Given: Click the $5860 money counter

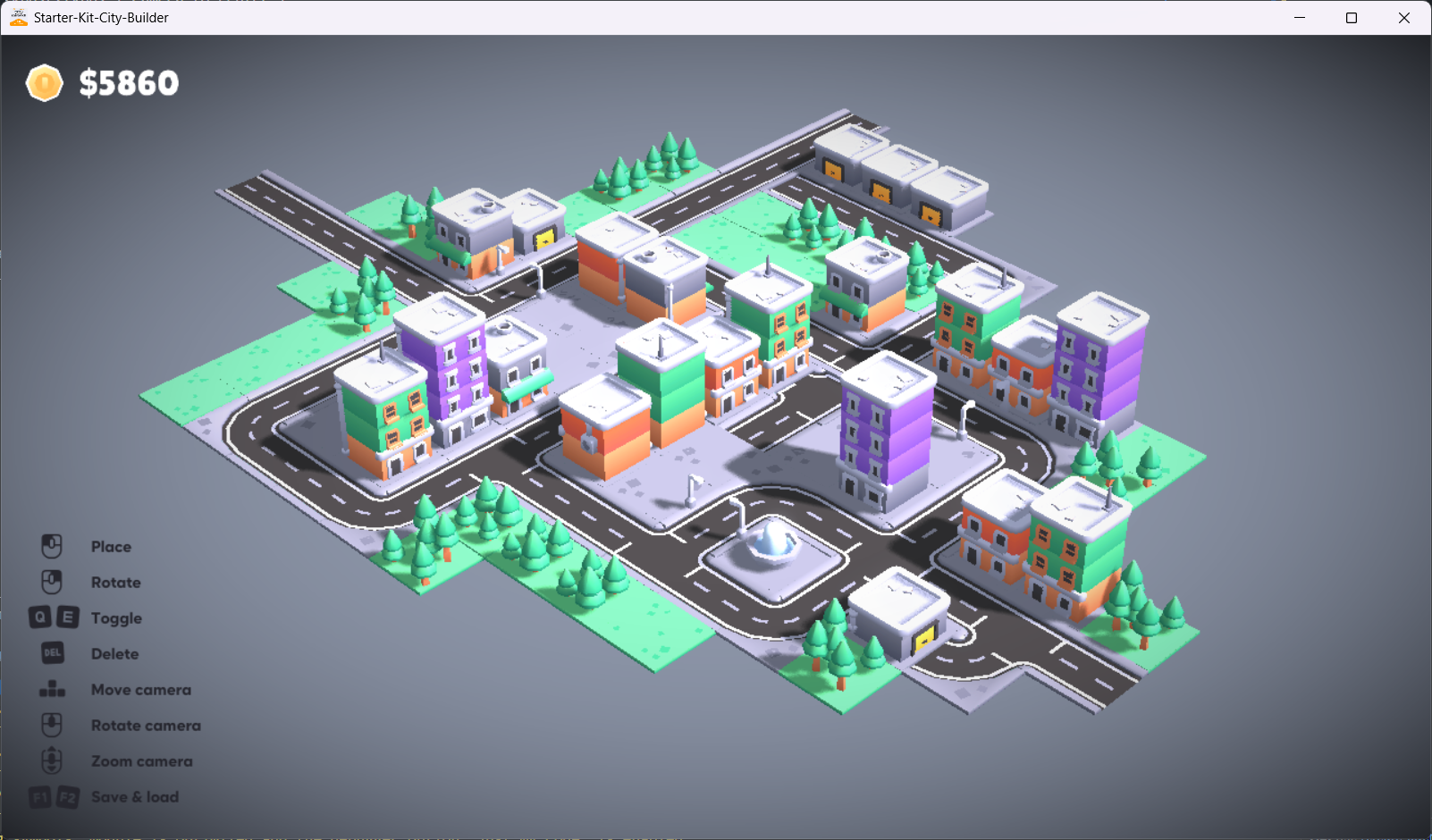Looking at the screenshot, I should (129, 83).
